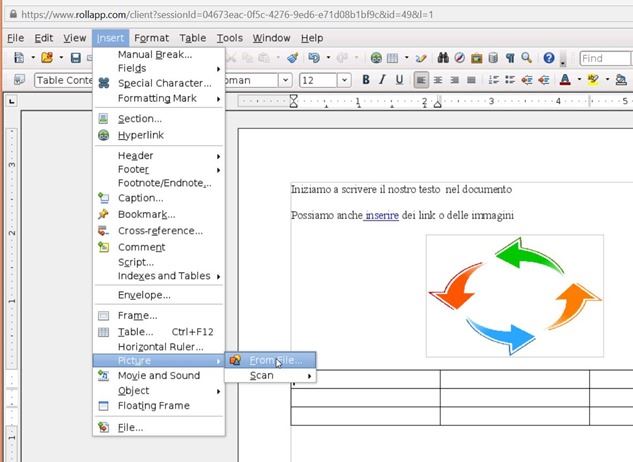Toggle Bold formatting button
Screen dimensions: 633x462
pos(366,80)
